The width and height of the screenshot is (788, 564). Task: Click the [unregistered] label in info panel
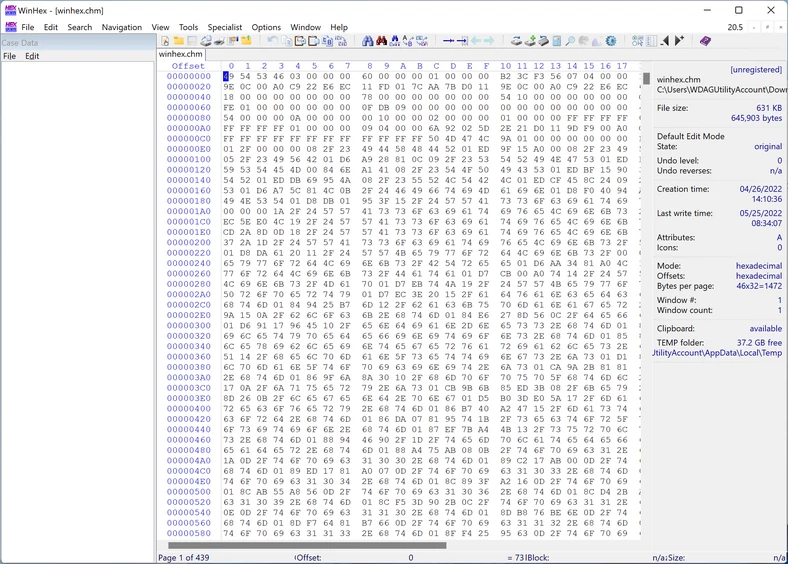click(756, 70)
